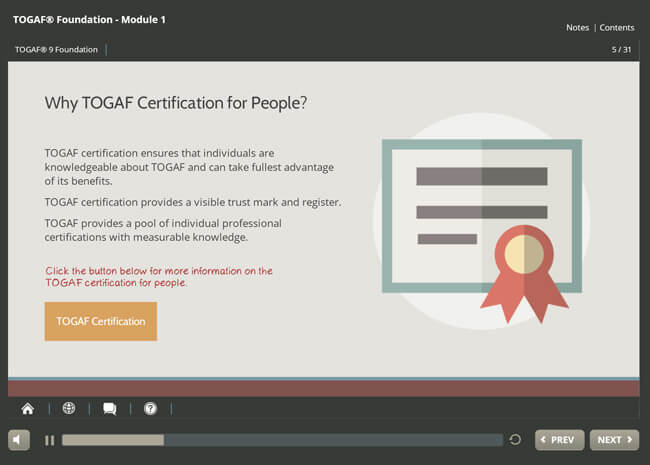
Task: Click the certificate illustration
Action: click(482, 222)
